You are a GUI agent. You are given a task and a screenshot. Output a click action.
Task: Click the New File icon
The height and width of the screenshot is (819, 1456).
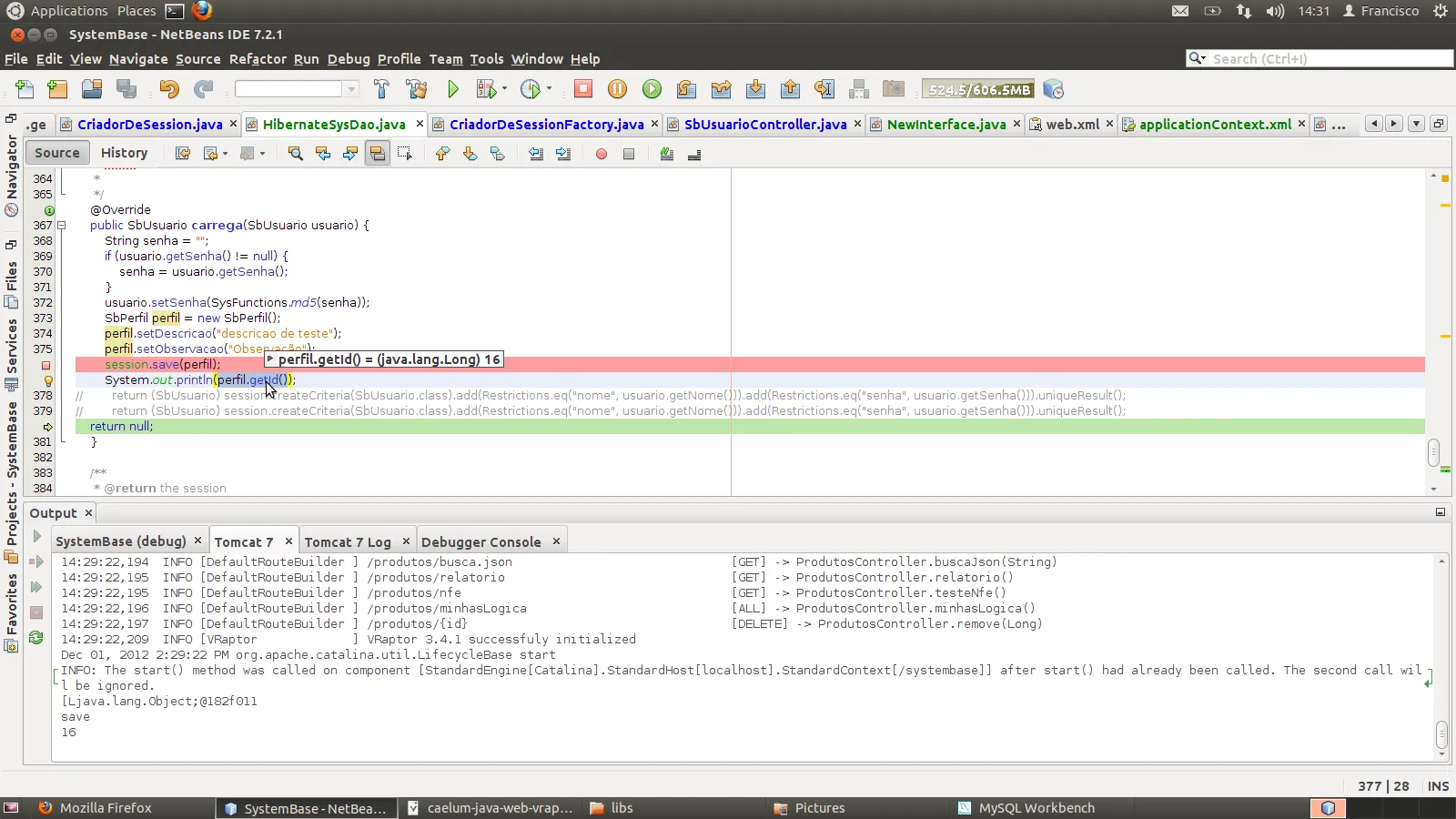(x=25, y=89)
